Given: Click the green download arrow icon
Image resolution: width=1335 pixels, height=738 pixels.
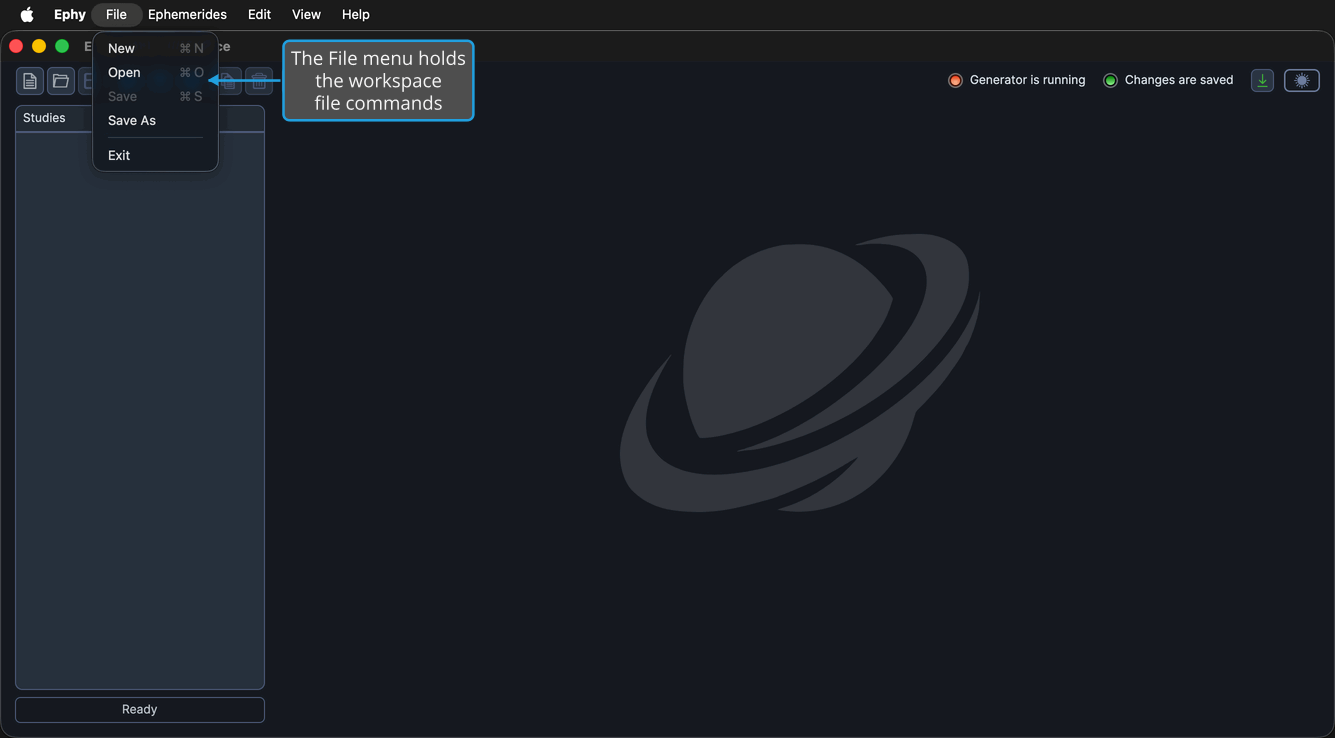Looking at the screenshot, I should pyautogui.click(x=1262, y=80).
